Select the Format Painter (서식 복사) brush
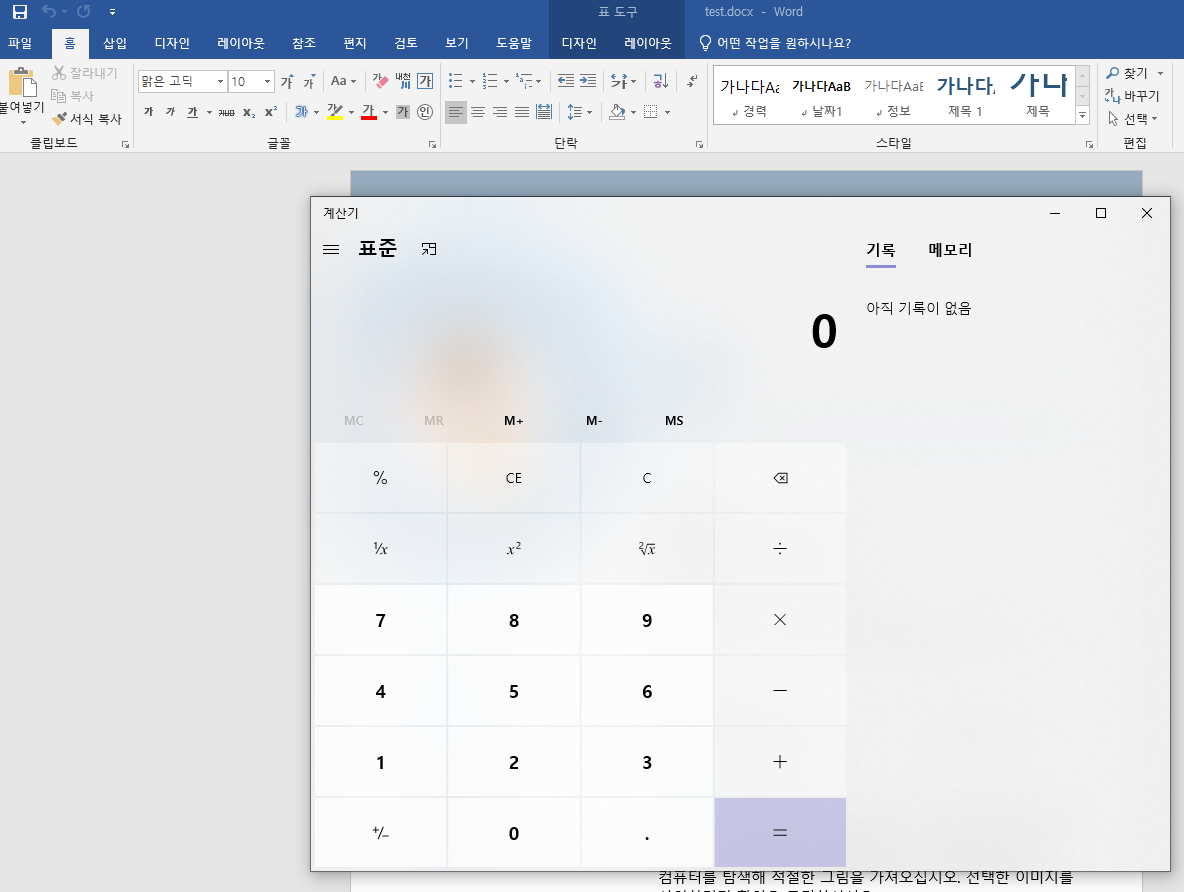The image size is (1184, 892). 87,119
